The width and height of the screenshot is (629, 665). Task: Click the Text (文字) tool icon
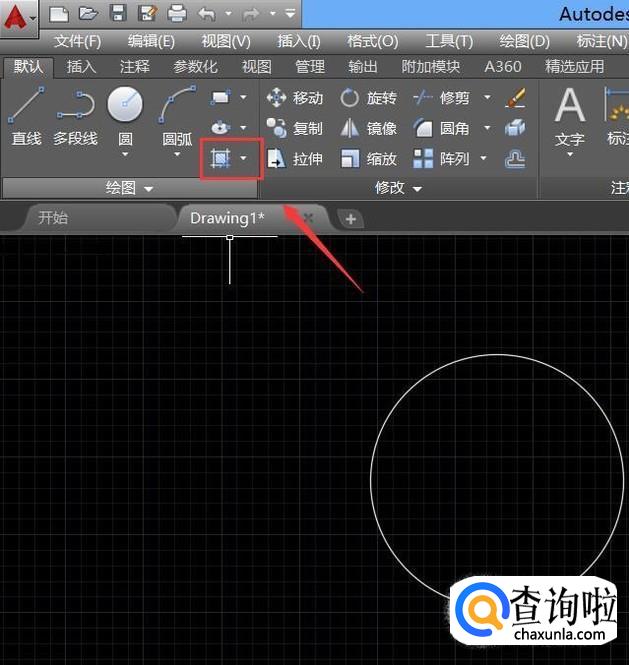(x=569, y=107)
